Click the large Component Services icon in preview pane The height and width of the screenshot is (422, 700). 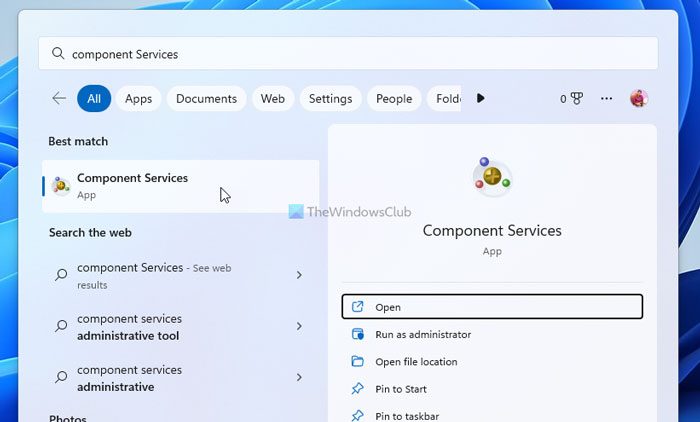pos(491,178)
